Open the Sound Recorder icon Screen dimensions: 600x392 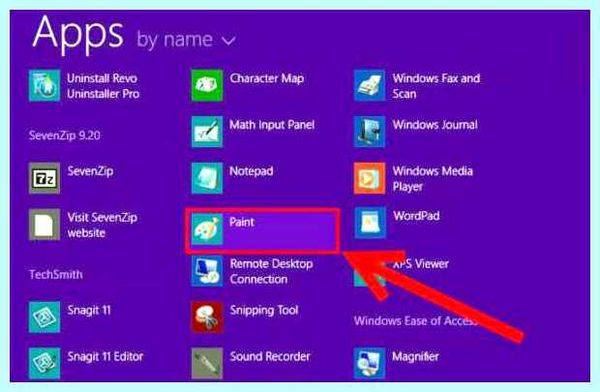207,363
